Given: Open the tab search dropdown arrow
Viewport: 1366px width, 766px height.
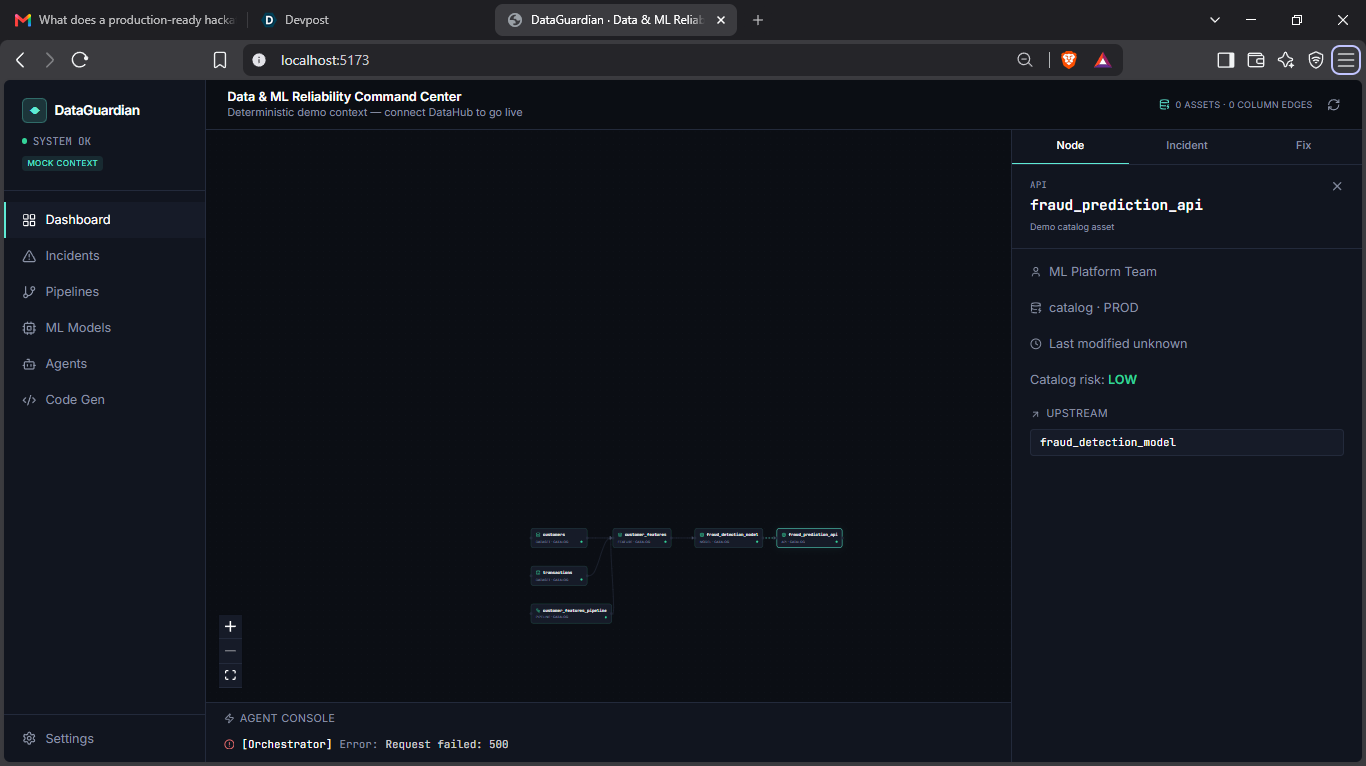Looking at the screenshot, I should pos(1215,20).
